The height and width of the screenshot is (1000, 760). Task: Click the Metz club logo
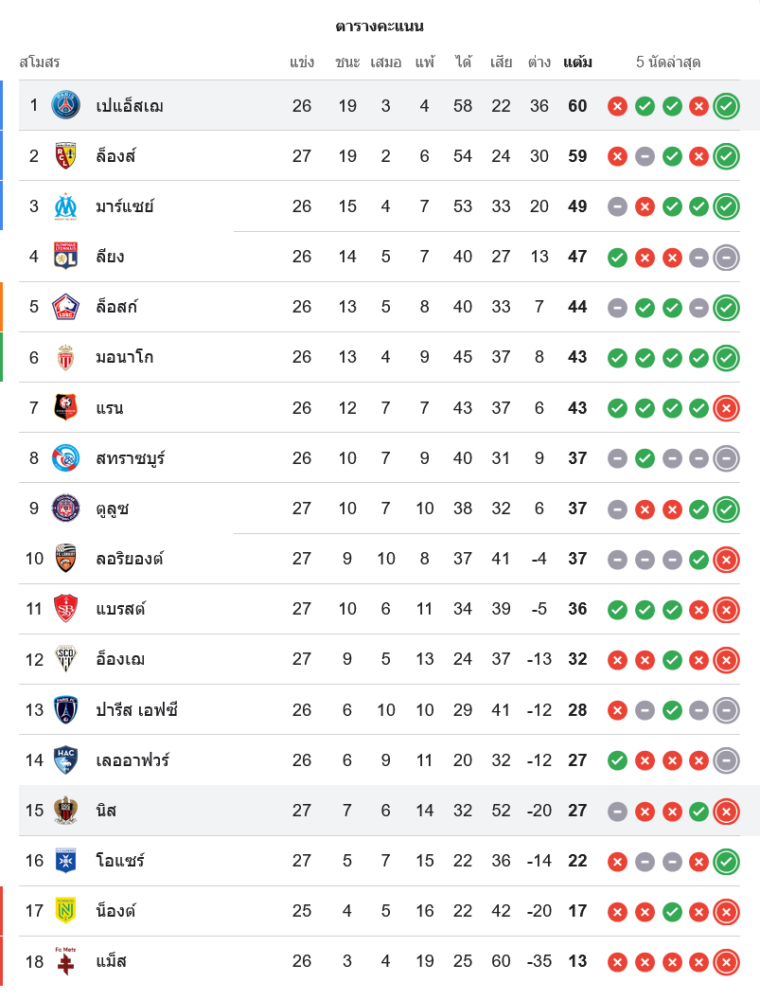point(66,961)
